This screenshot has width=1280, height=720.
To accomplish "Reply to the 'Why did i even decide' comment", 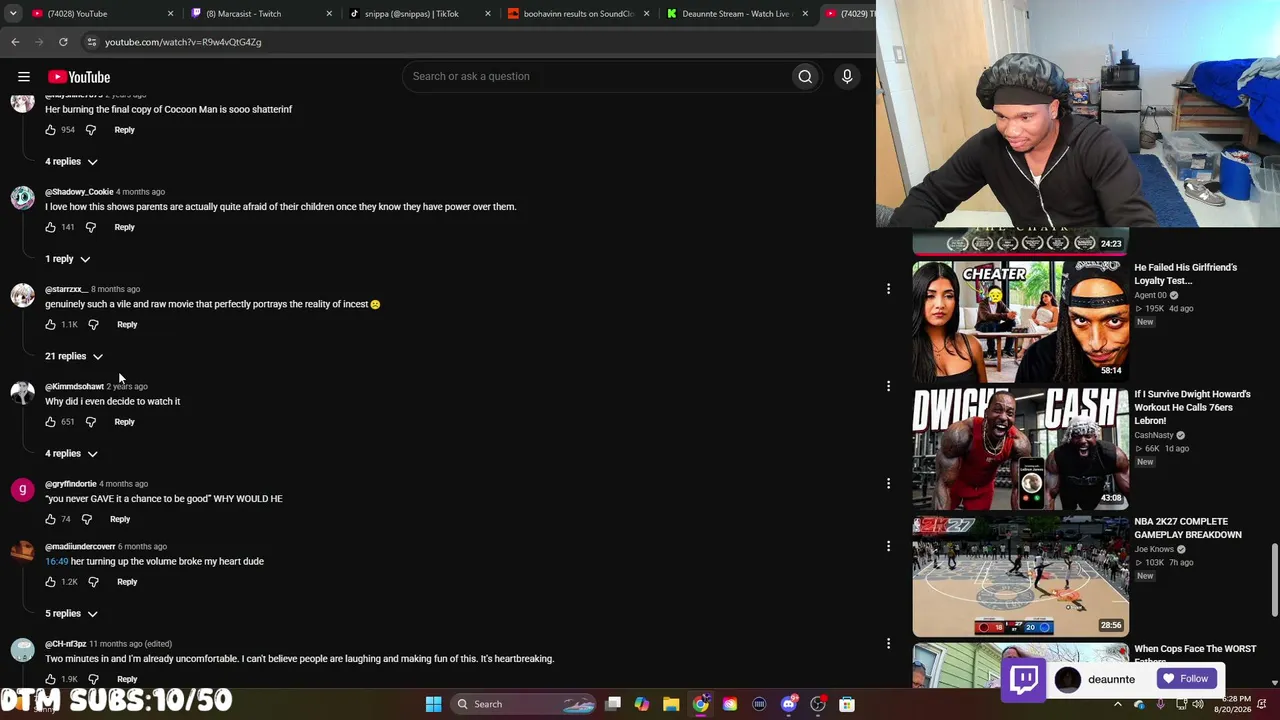I will (x=124, y=422).
